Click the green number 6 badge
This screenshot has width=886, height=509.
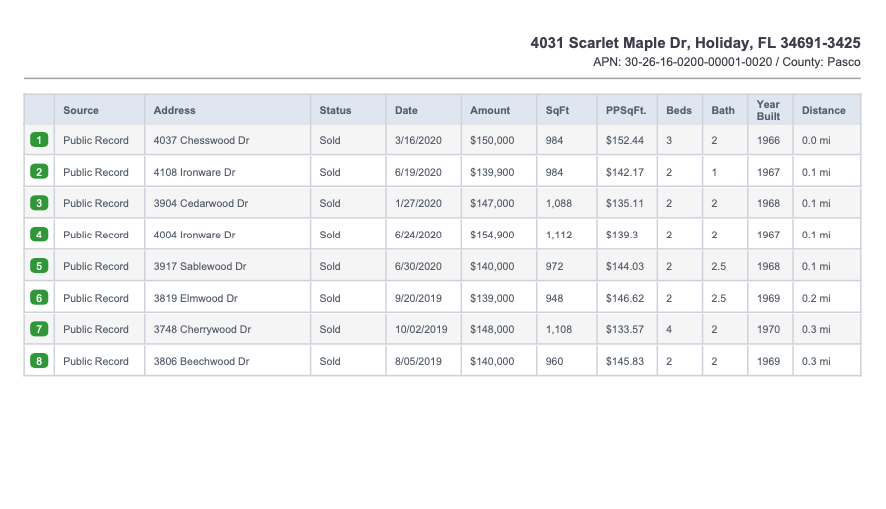click(39, 298)
